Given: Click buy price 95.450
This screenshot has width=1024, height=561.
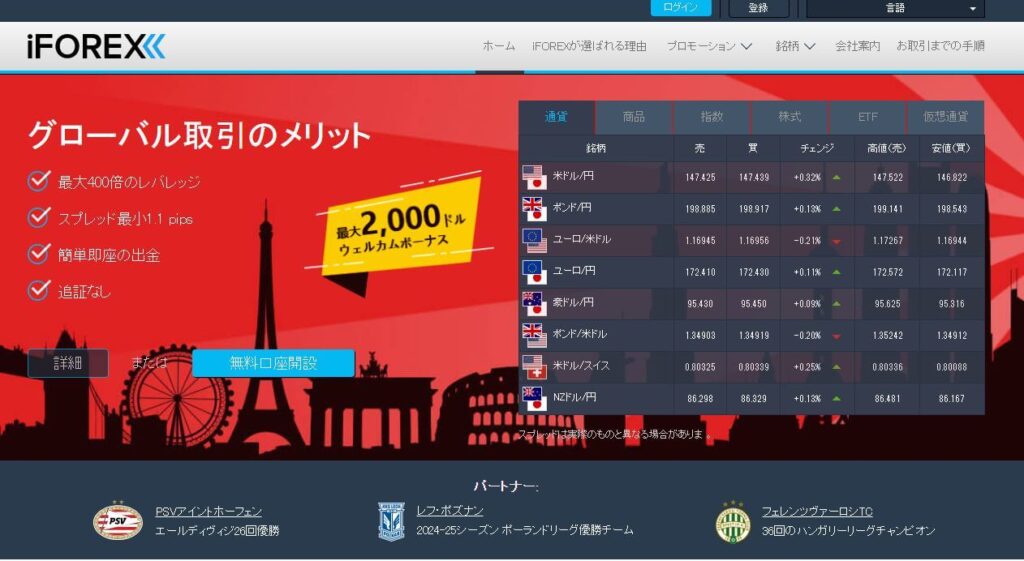Looking at the screenshot, I should [754, 304].
